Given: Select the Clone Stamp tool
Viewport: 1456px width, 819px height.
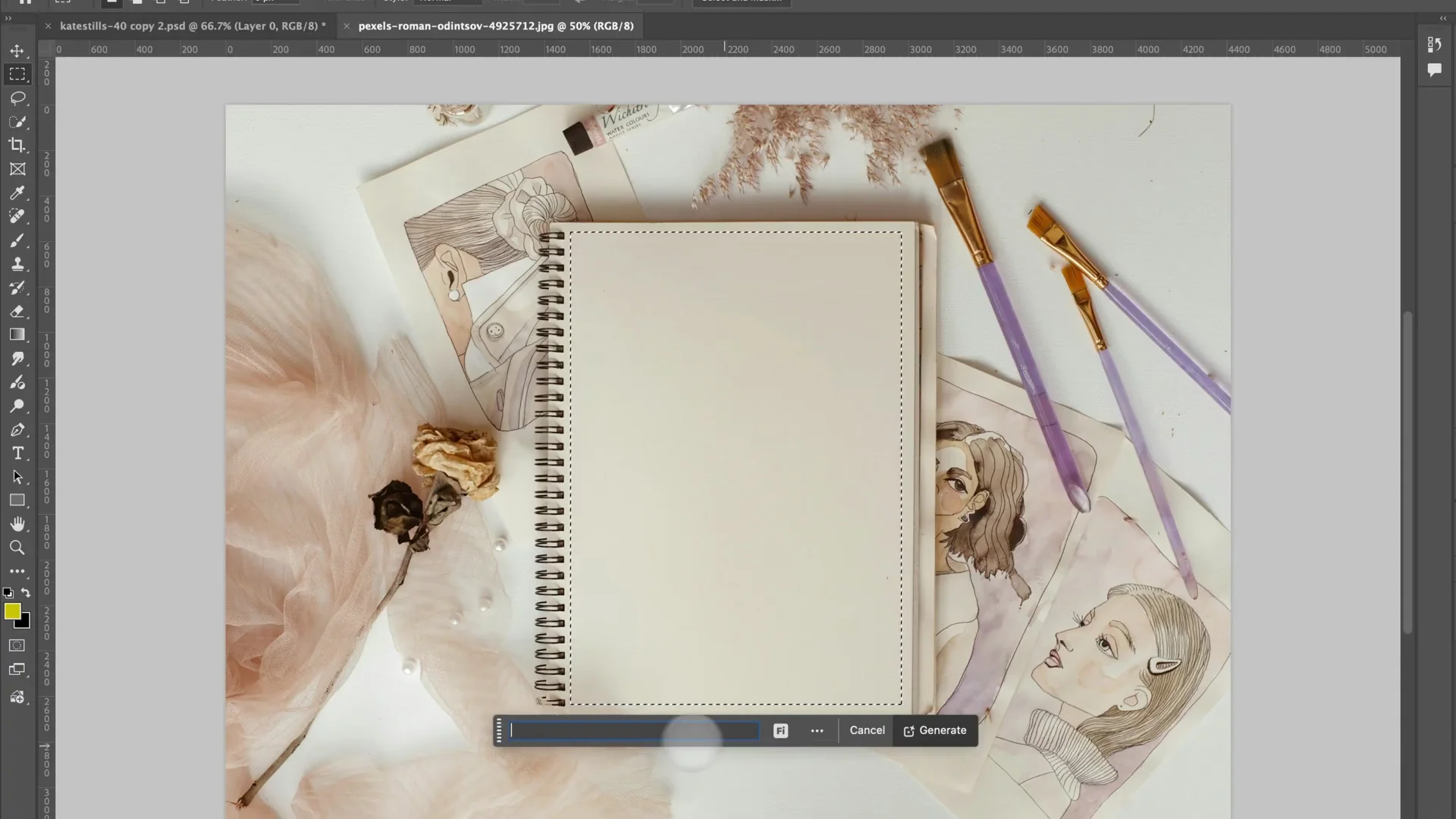Looking at the screenshot, I should pos(17,264).
